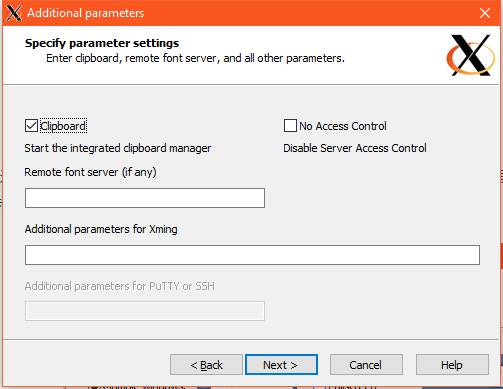The image size is (503, 389).
Task: Focus the Remote font server text field
Action: click(x=145, y=198)
